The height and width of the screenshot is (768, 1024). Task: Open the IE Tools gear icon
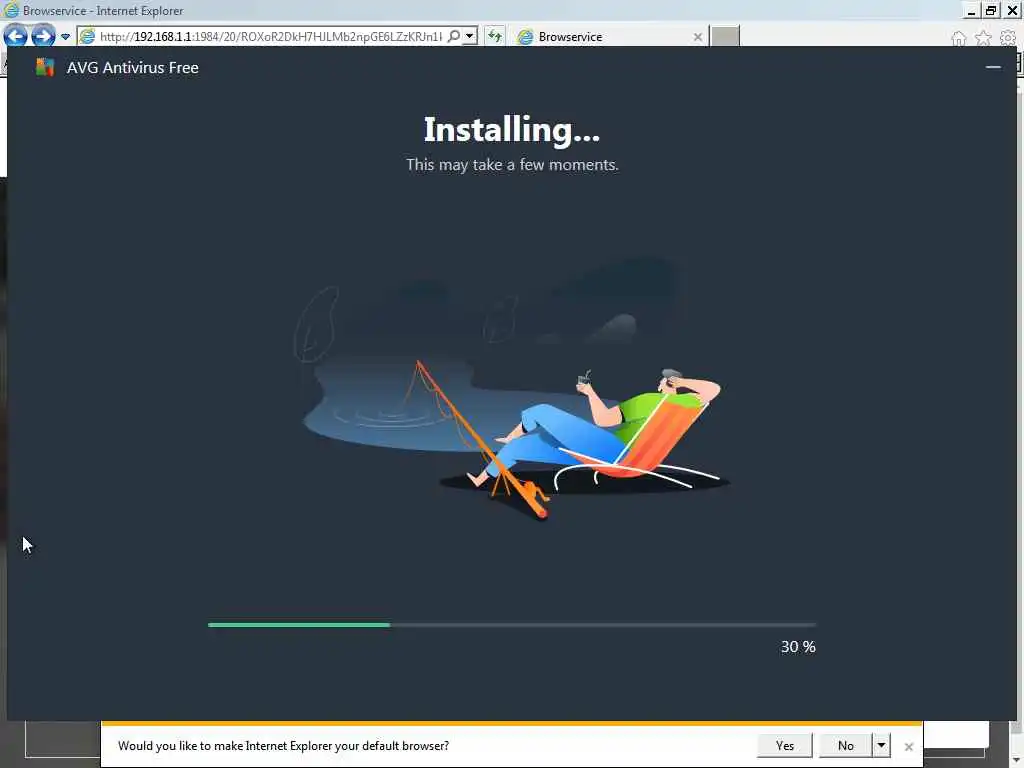[x=1008, y=39]
